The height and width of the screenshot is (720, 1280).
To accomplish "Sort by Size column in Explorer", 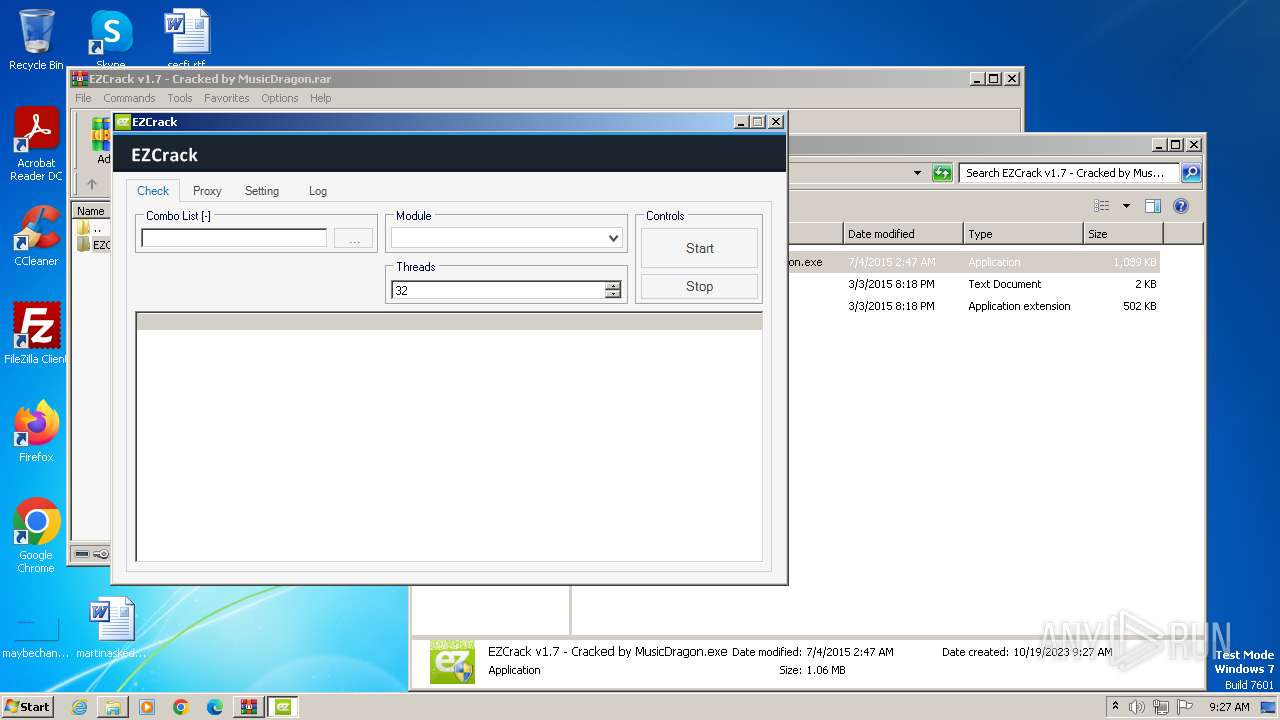I will click(1124, 234).
